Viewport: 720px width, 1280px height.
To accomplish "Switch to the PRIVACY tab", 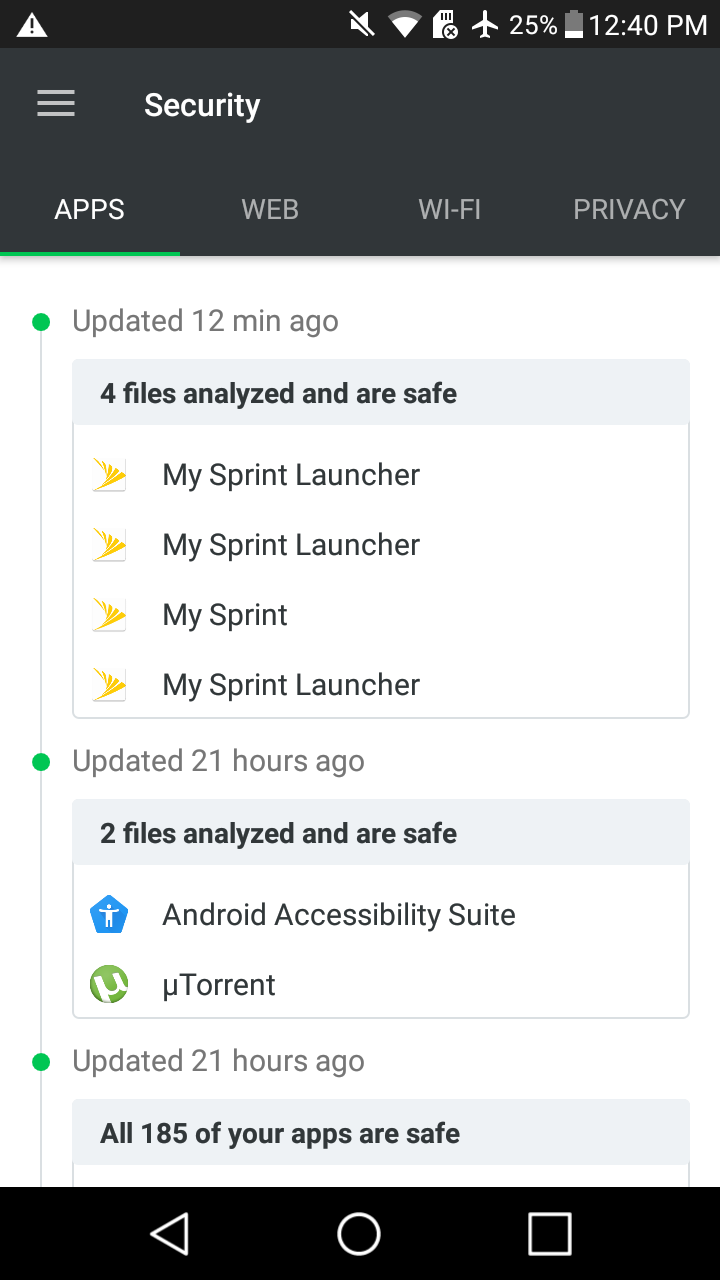I will (x=629, y=209).
